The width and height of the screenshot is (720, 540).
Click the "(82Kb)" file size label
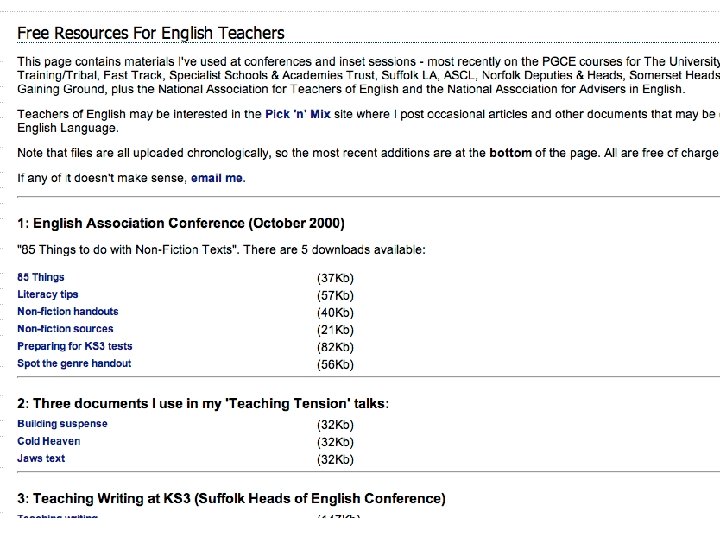pyautogui.click(x=335, y=347)
